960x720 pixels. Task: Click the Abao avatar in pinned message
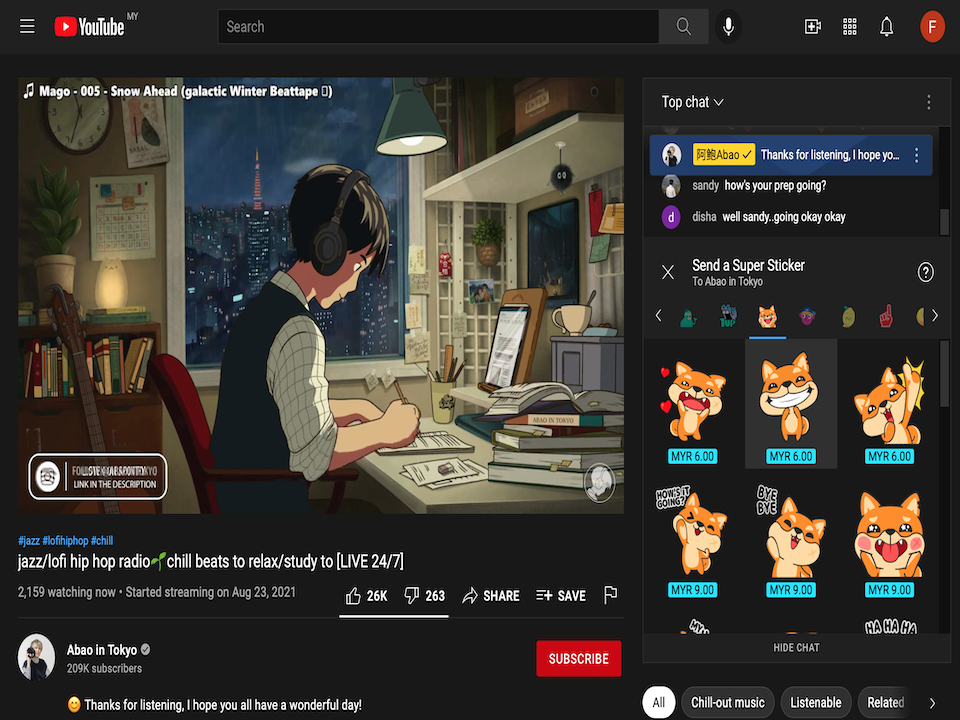[672, 155]
